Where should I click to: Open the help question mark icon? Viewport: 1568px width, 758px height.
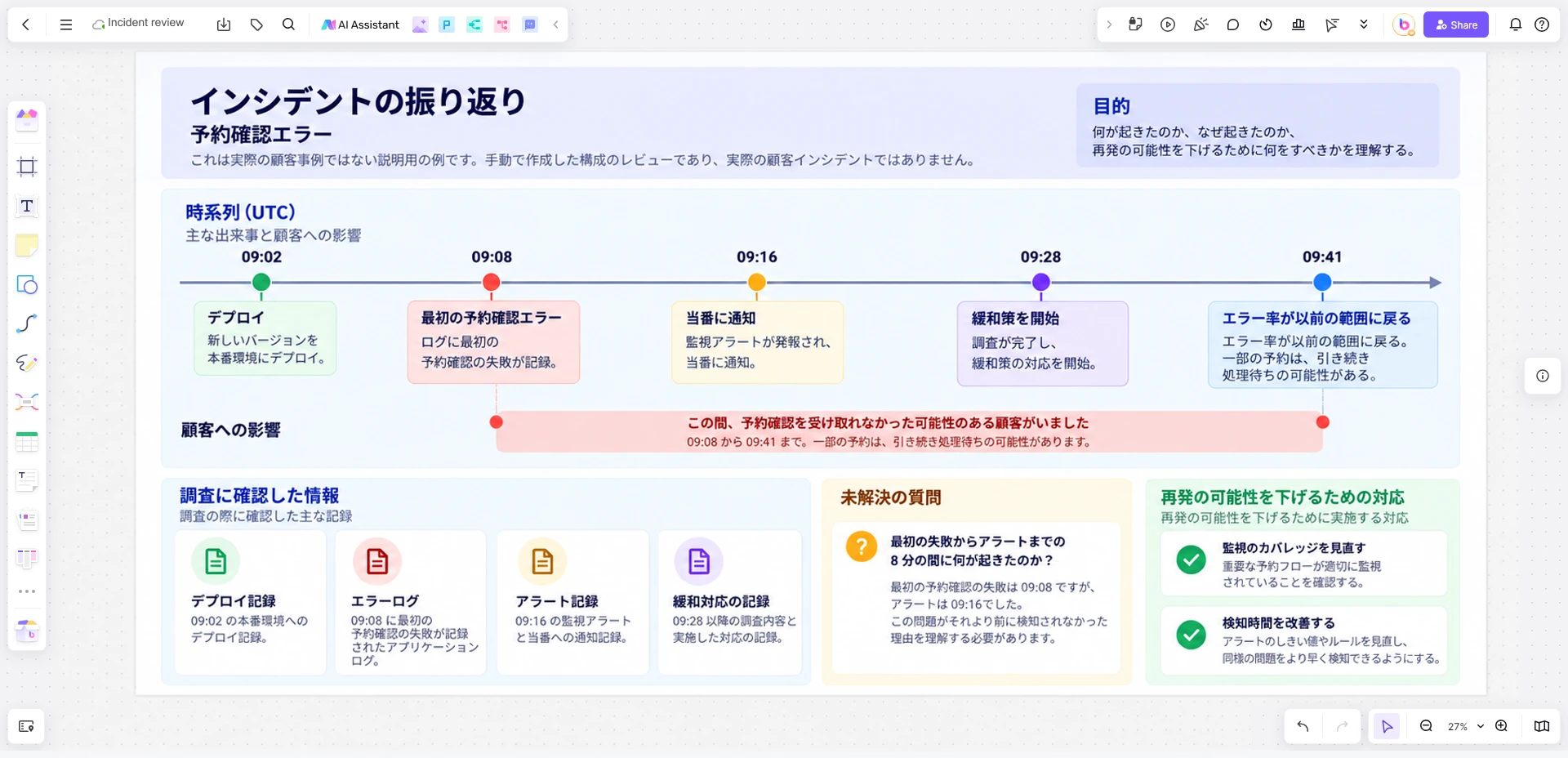[x=1542, y=25]
